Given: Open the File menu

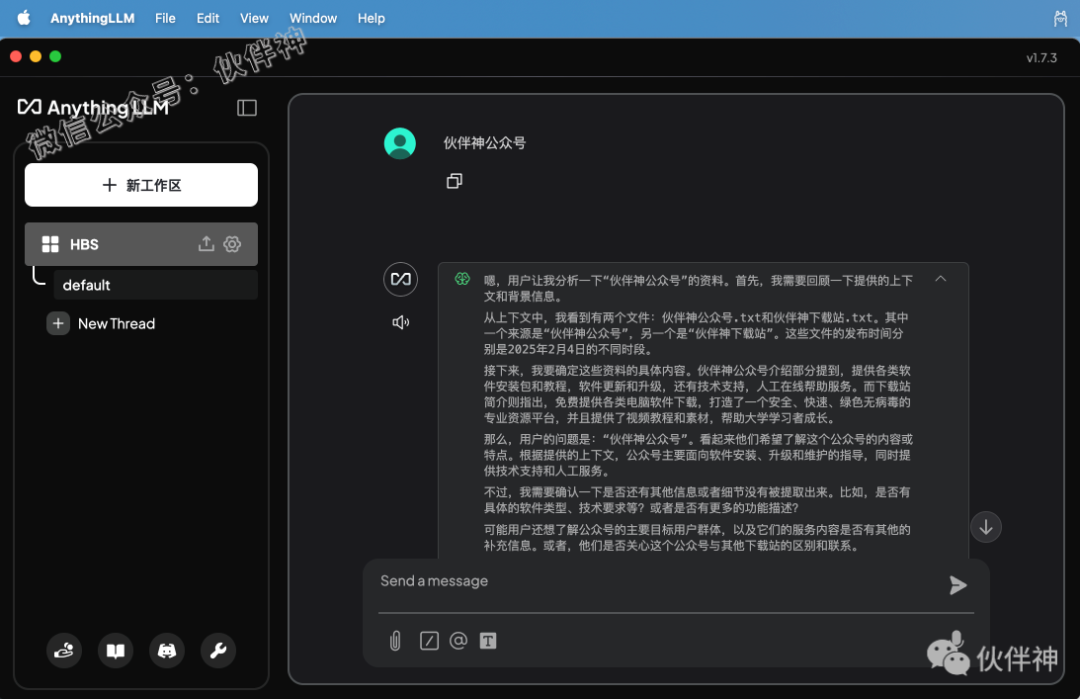Looking at the screenshot, I should (165, 18).
